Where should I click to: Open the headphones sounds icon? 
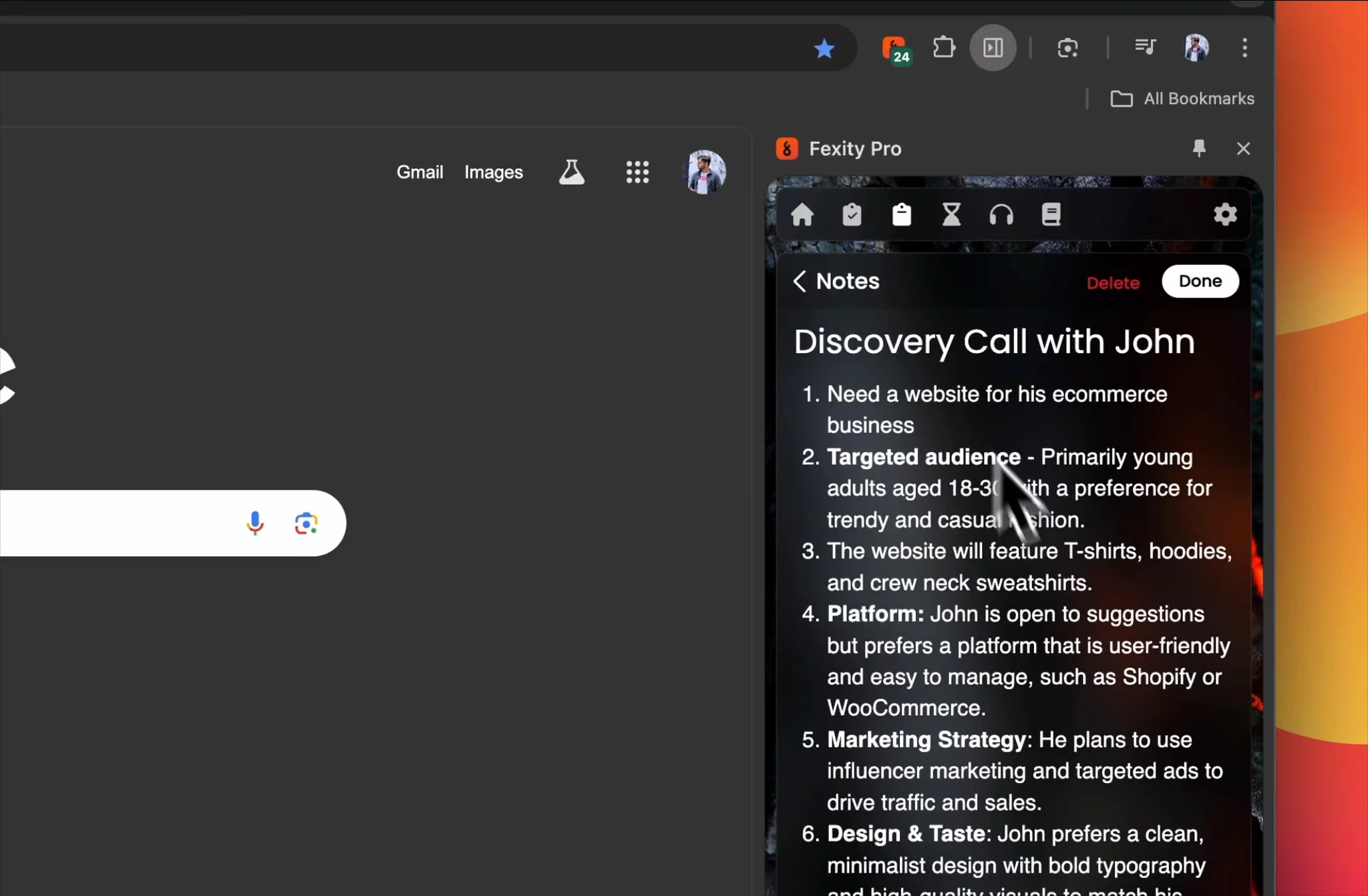click(x=1001, y=215)
